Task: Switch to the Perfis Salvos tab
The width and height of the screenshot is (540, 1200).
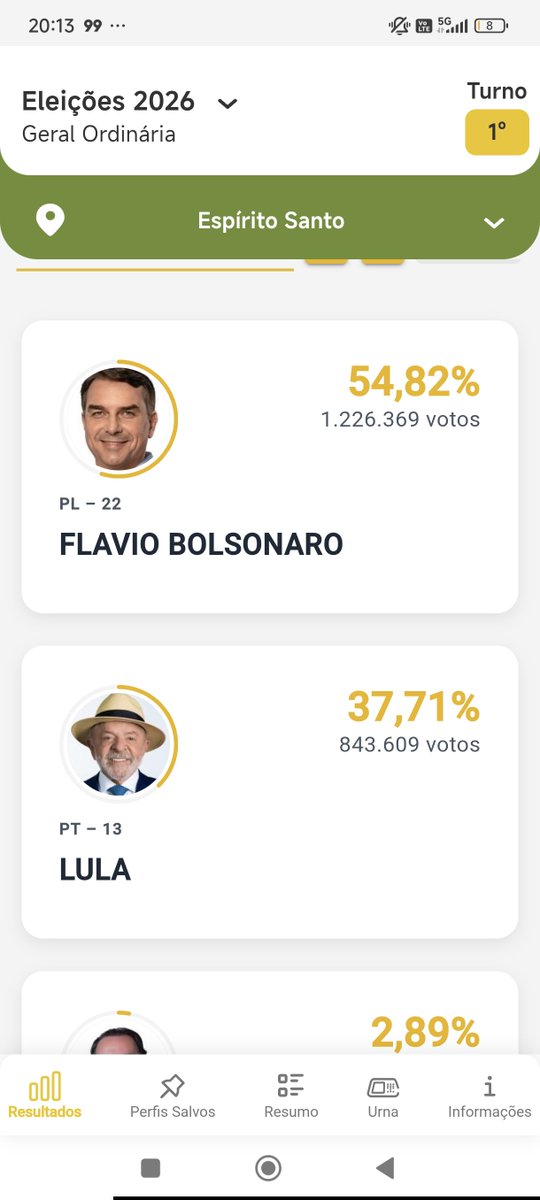Action: tap(172, 1095)
